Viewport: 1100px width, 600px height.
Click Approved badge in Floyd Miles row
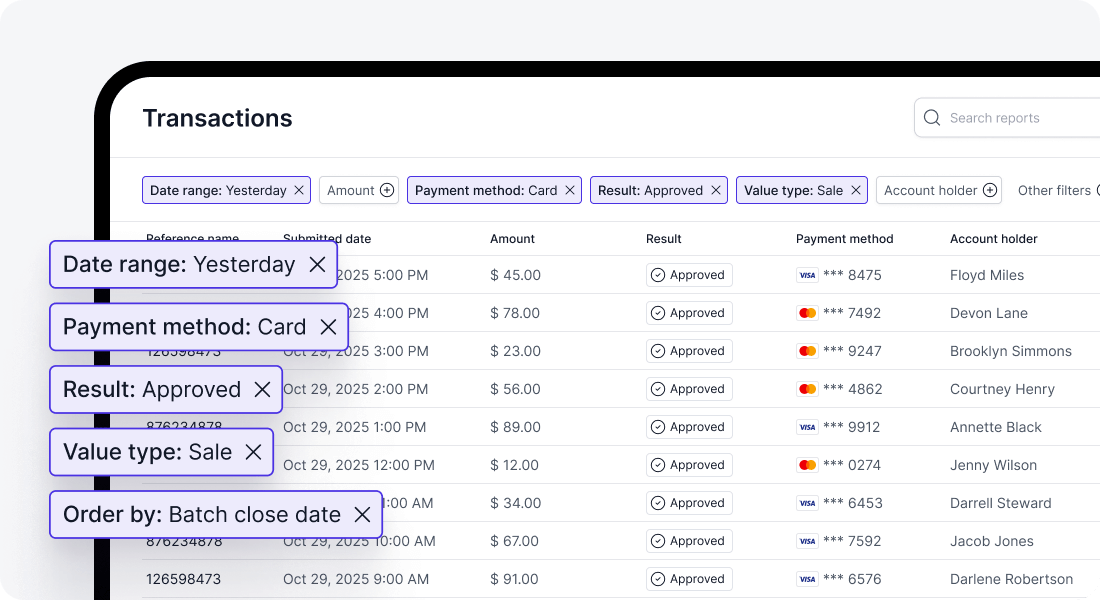689,275
